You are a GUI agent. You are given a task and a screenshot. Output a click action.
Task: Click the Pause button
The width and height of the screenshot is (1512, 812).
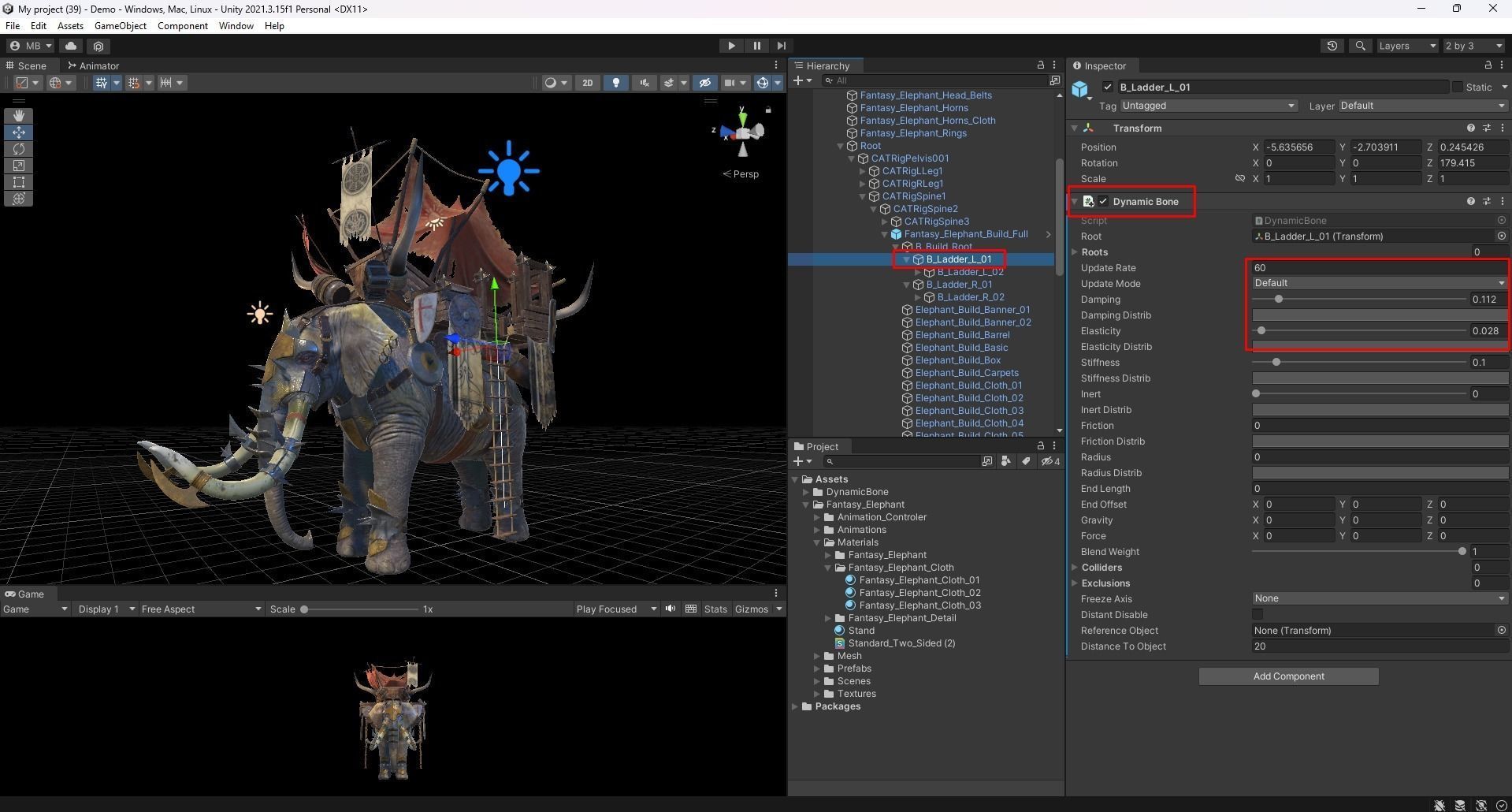tap(756, 46)
